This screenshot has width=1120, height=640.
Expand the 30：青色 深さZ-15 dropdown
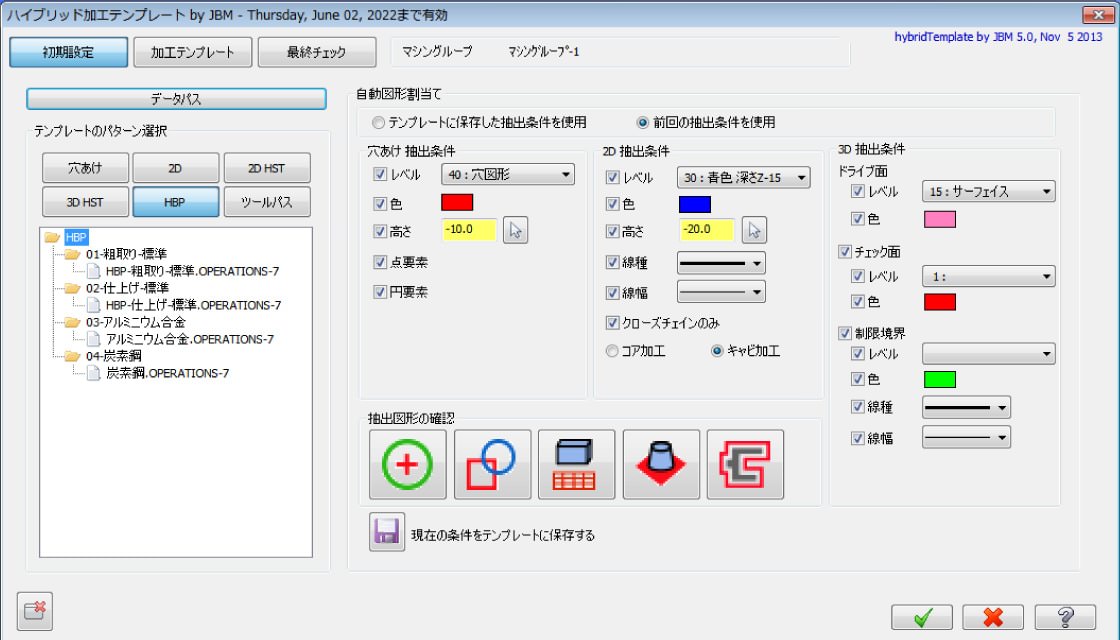(743, 178)
